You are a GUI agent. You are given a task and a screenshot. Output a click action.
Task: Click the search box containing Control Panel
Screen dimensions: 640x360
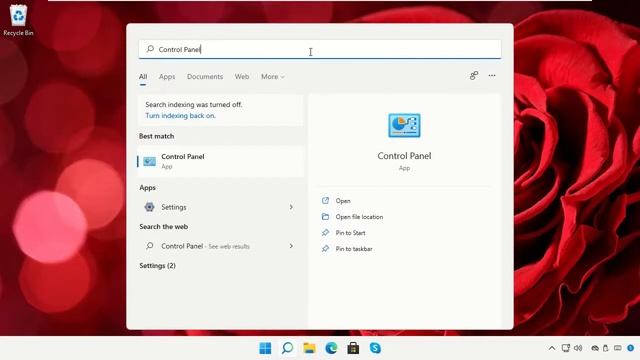tap(320, 49)
